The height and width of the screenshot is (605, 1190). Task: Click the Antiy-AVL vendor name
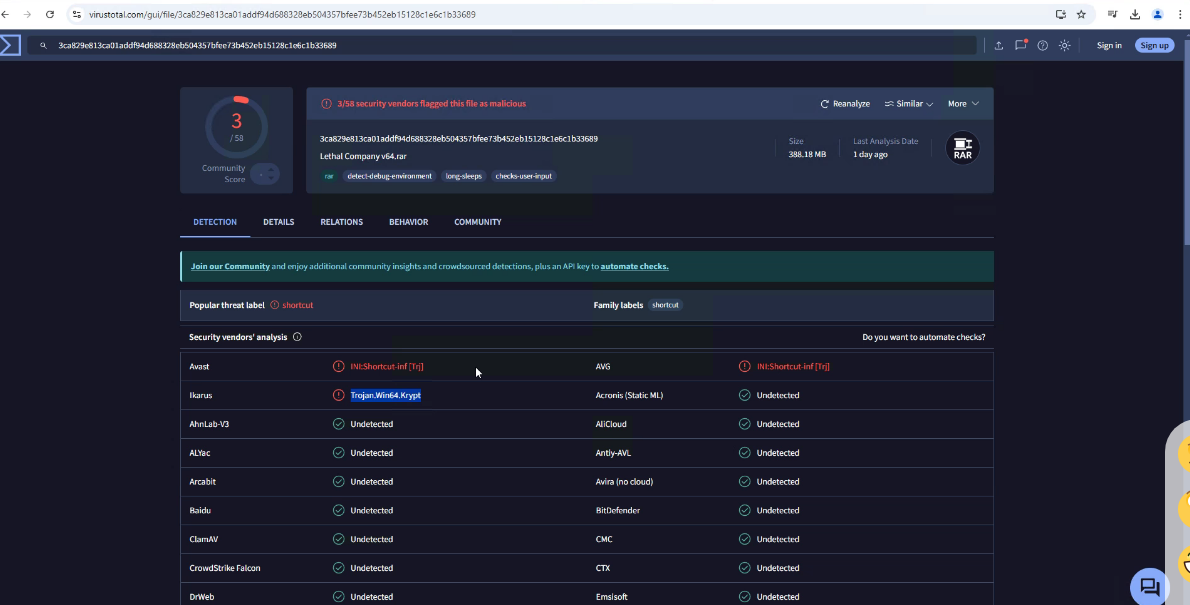tap(613, 453)
